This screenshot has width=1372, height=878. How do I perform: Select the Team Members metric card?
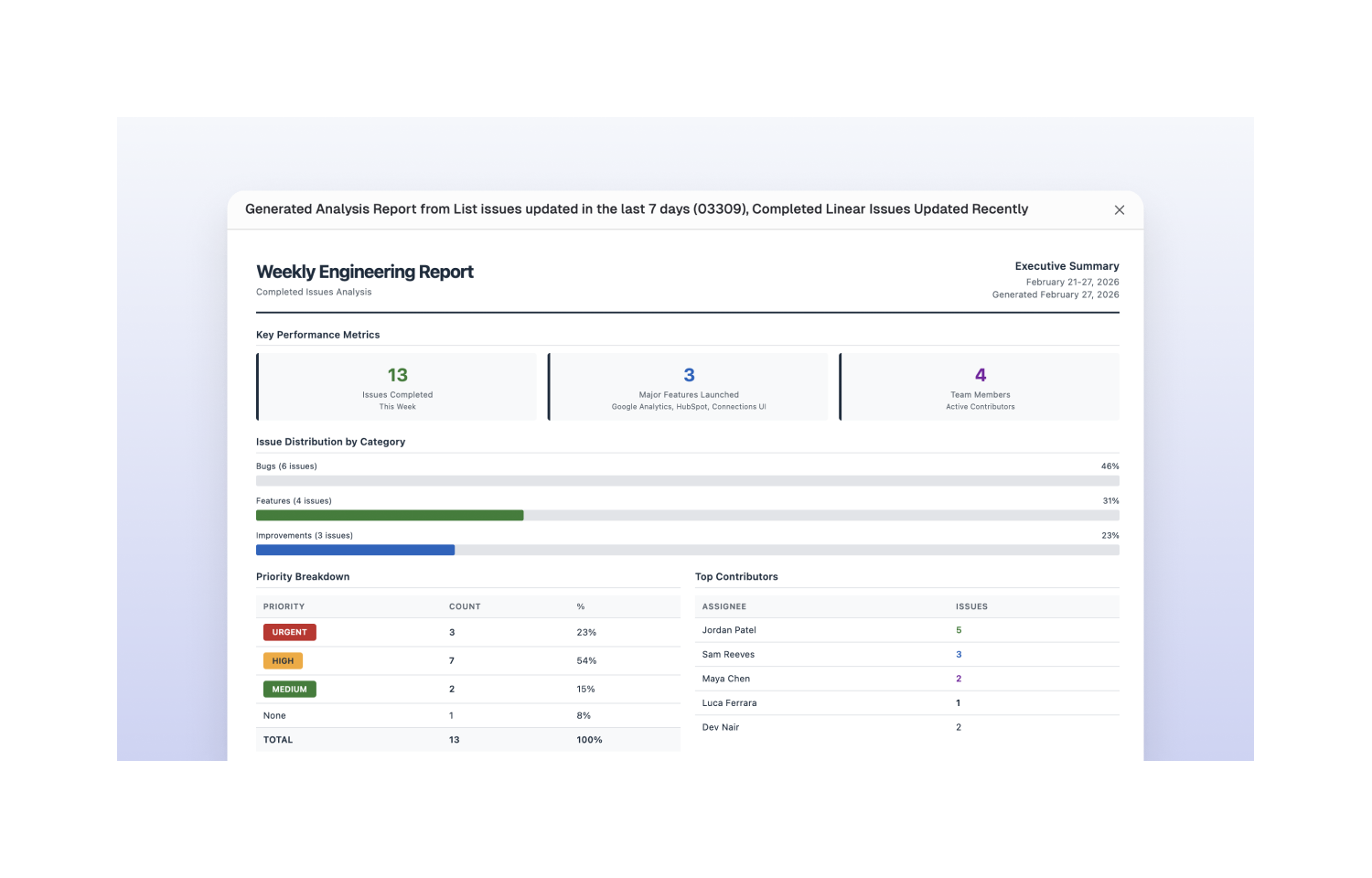pyautogui.click(x=979, y=386)
